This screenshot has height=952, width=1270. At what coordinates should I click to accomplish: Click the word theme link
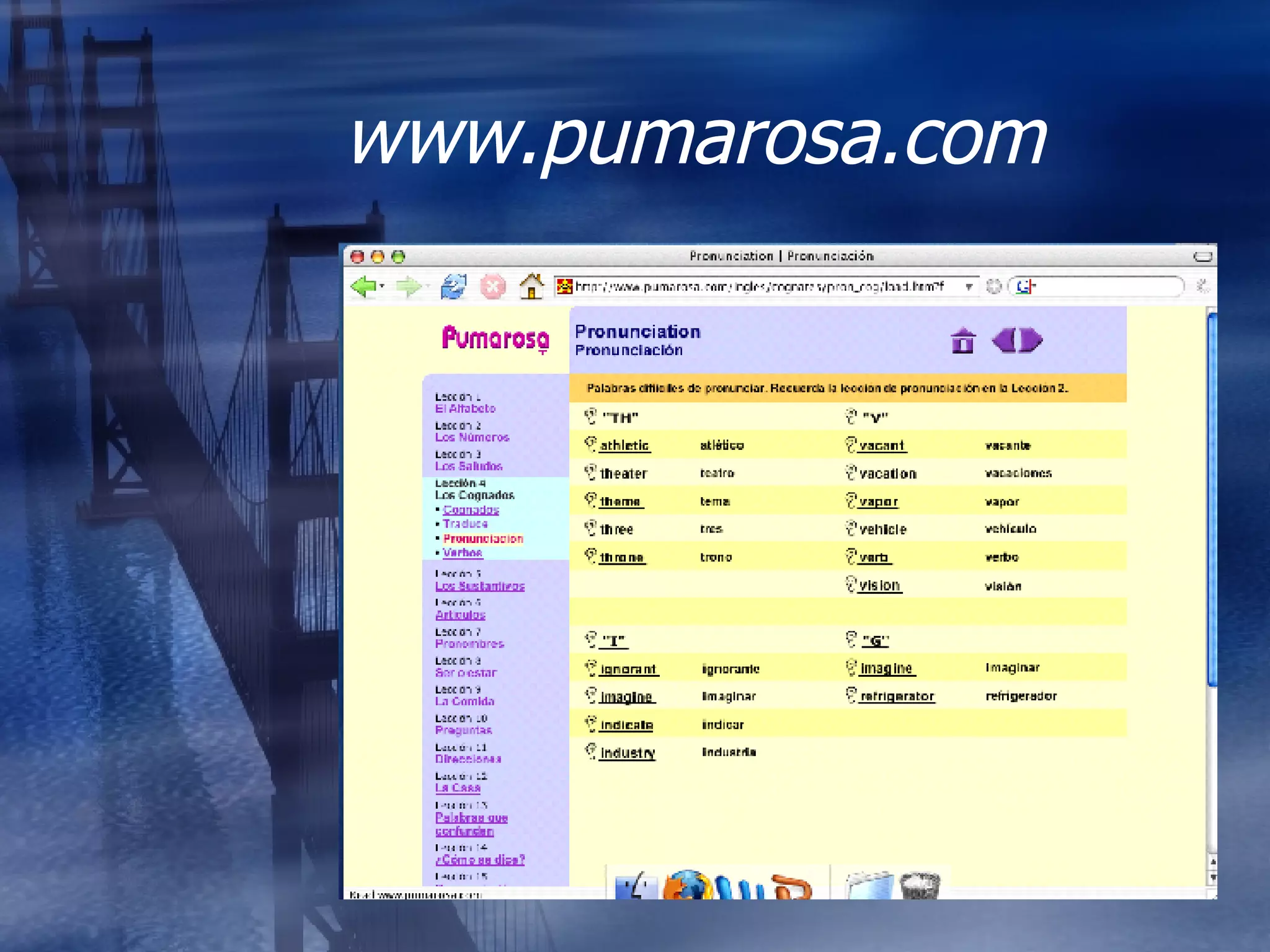(x=621, y=501)
